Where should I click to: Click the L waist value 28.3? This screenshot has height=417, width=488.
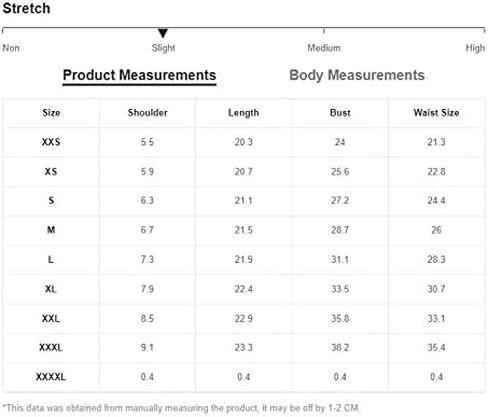point(436,259)
